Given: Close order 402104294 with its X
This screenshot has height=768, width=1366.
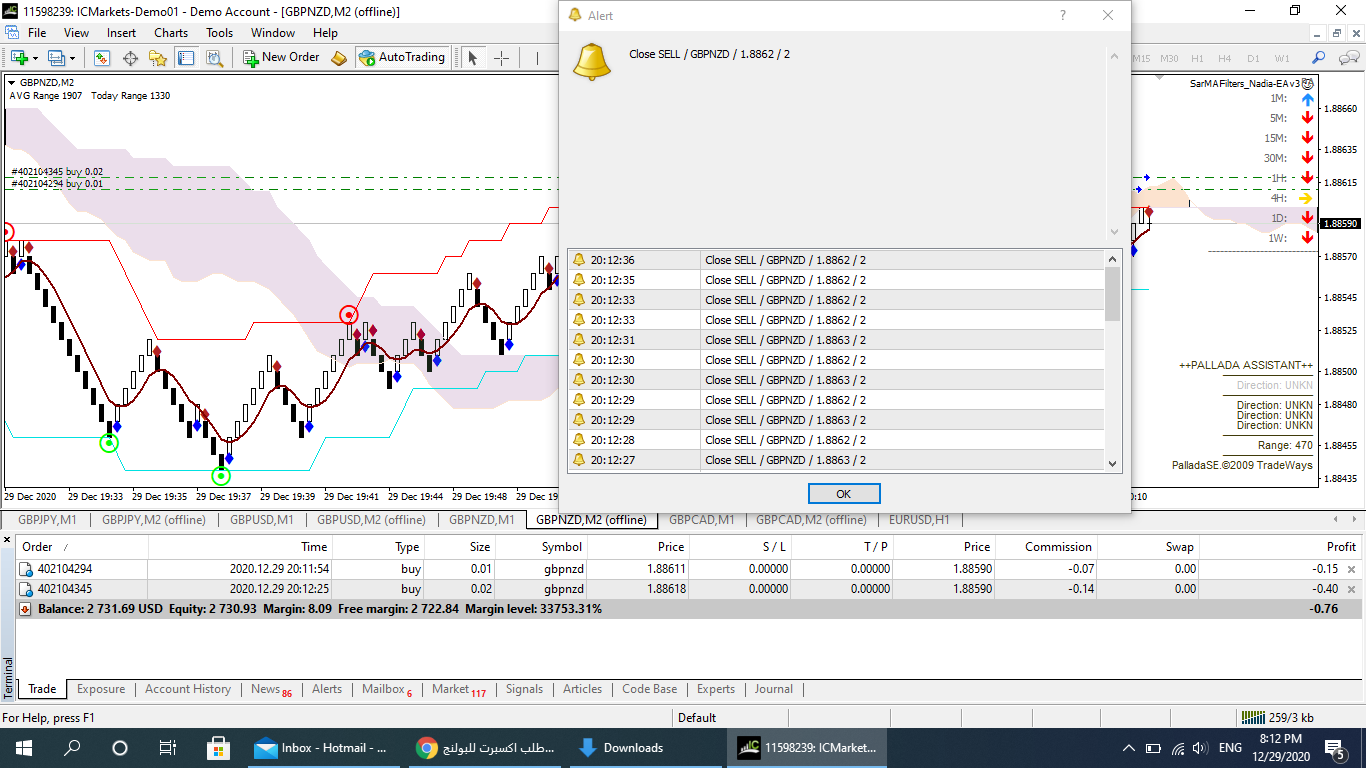Looking at the screenshot, I should [x=1351, y=569].
